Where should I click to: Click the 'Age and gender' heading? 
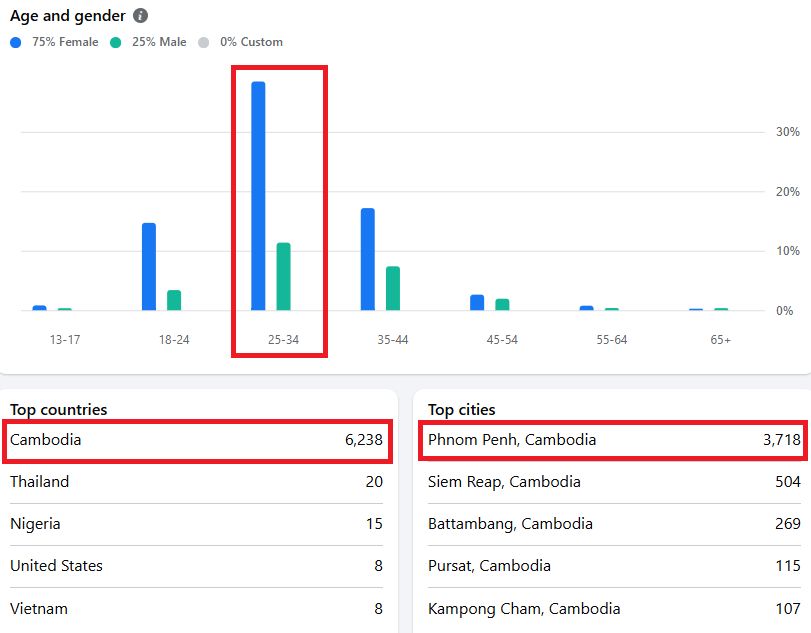[68, 16]
